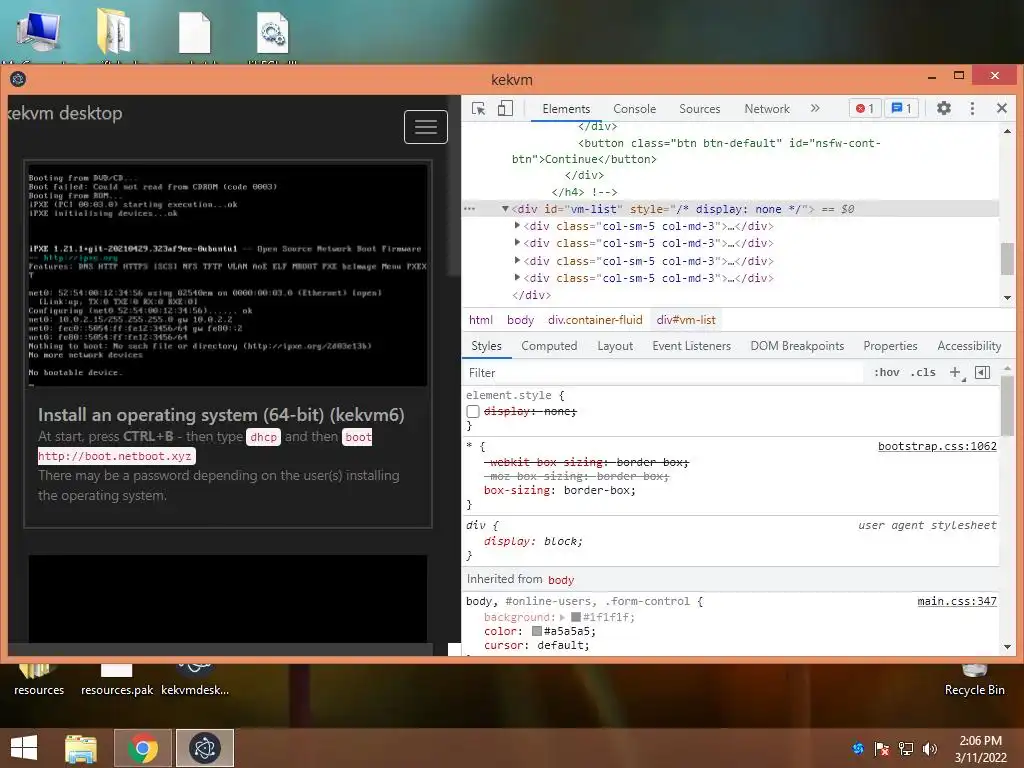Toggle the :hov element state button

[x=886, y=373]
